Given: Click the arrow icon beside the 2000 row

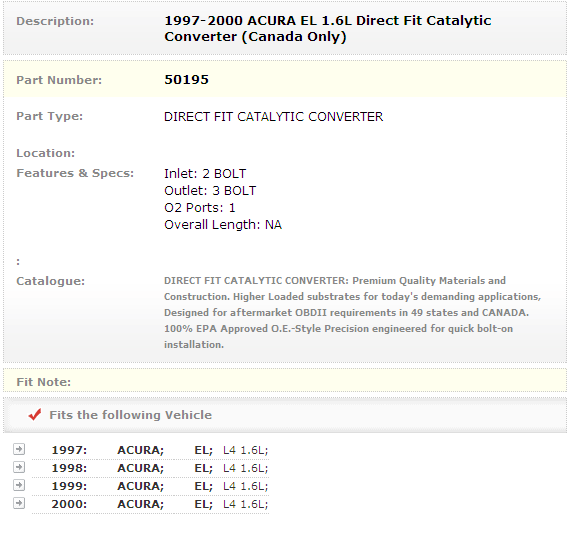Looking at the screenshot, I should click(19, 503).
